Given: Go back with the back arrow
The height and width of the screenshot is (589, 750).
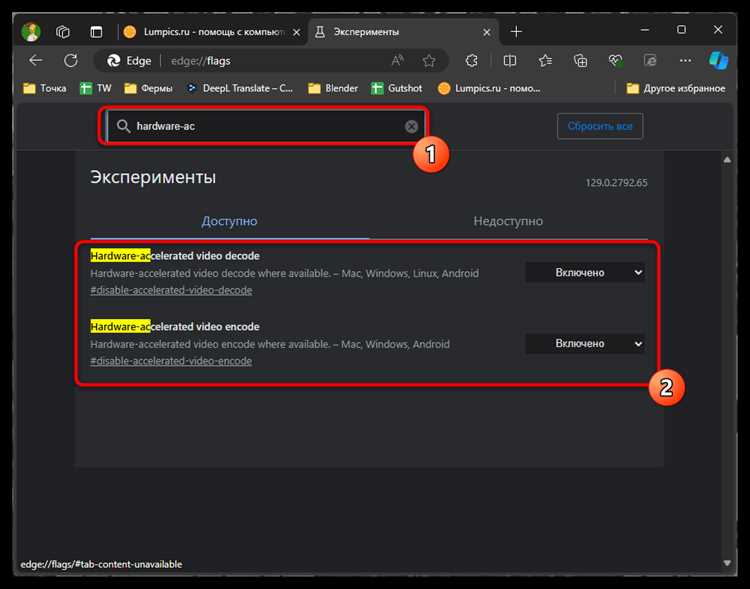Looking at the screenshot, I should [x=36, y=60].
